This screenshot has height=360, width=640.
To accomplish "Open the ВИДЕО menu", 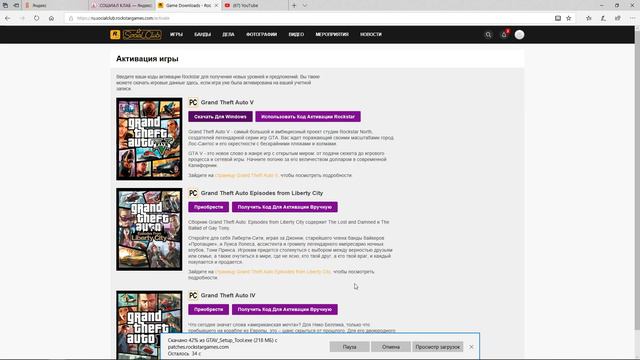I will tap(296, 35).
